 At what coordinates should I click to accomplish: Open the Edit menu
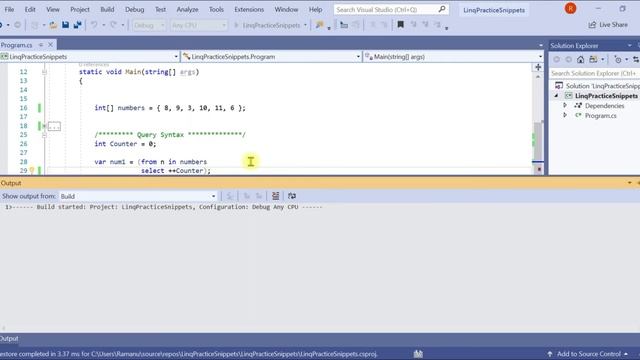click(30, 9)
